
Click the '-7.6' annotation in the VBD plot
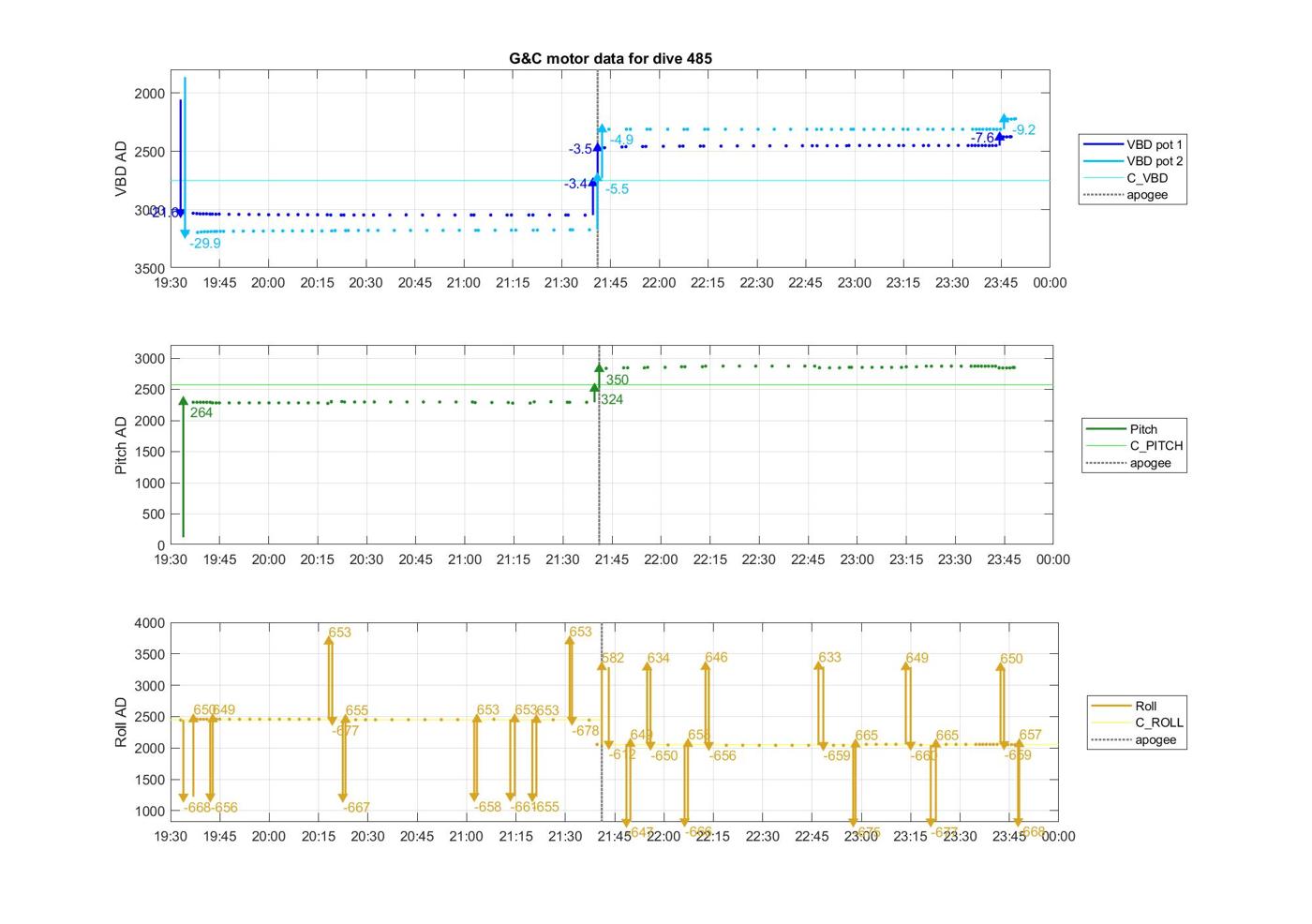click(982, 138)
